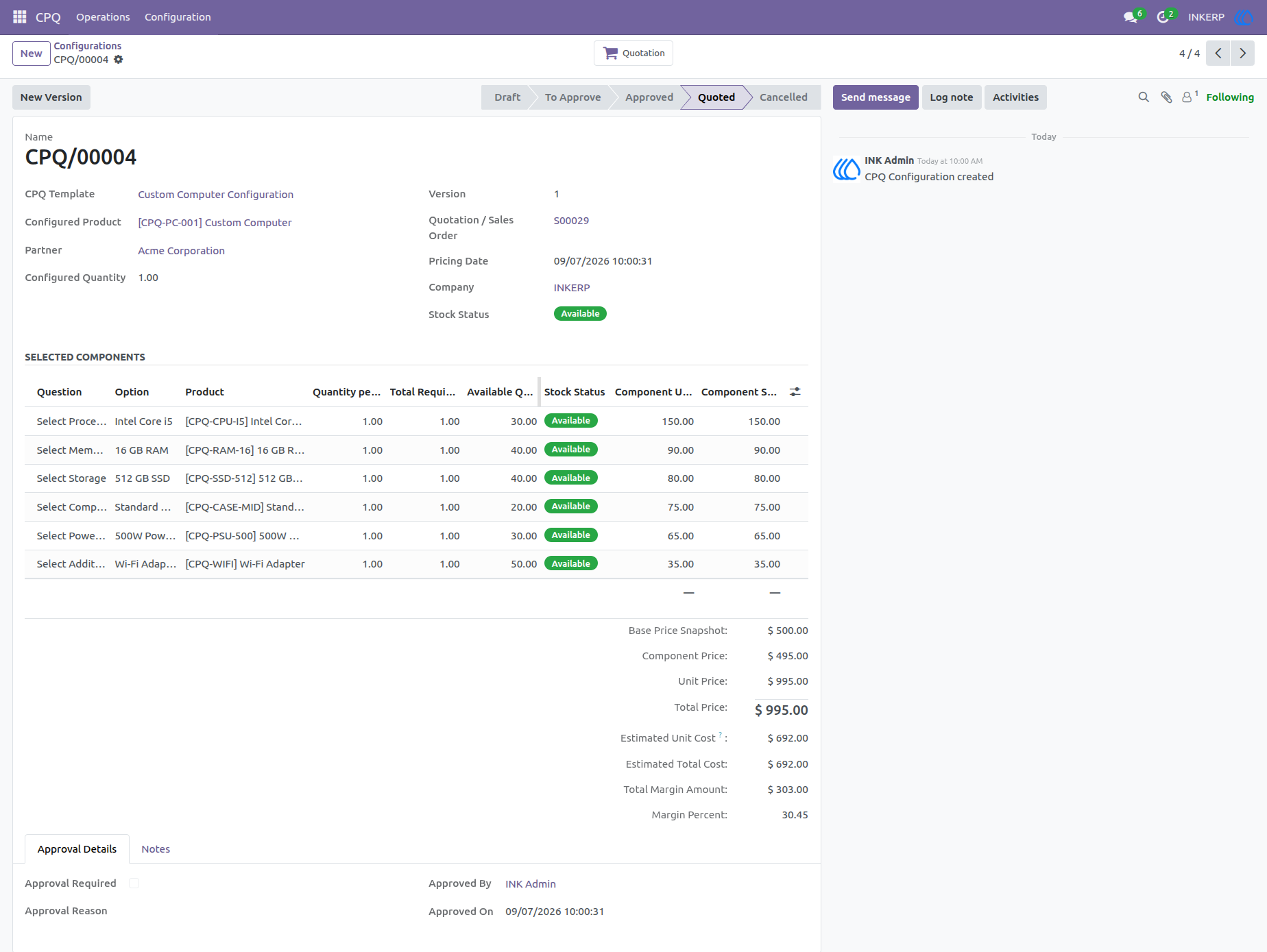Viewport: 1267px width, 952px height.
Task: Click the New button
Action: (x=31, y=53)
